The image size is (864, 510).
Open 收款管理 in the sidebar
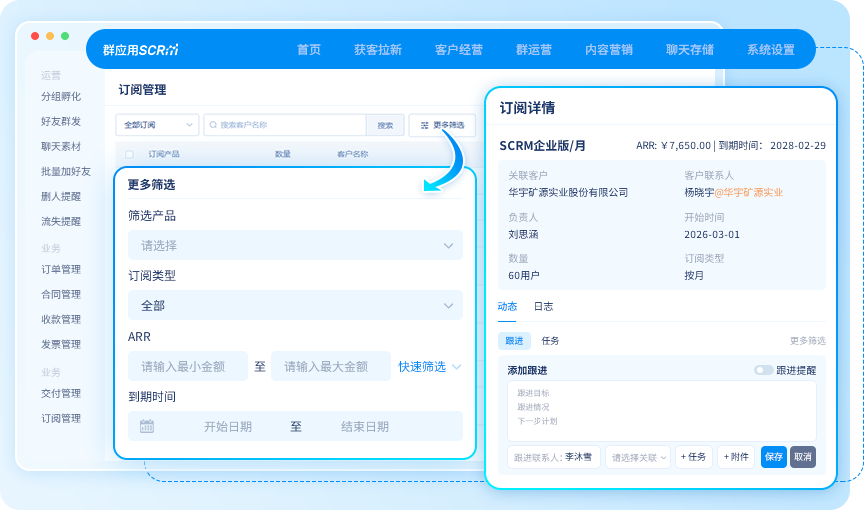point(61,319)
